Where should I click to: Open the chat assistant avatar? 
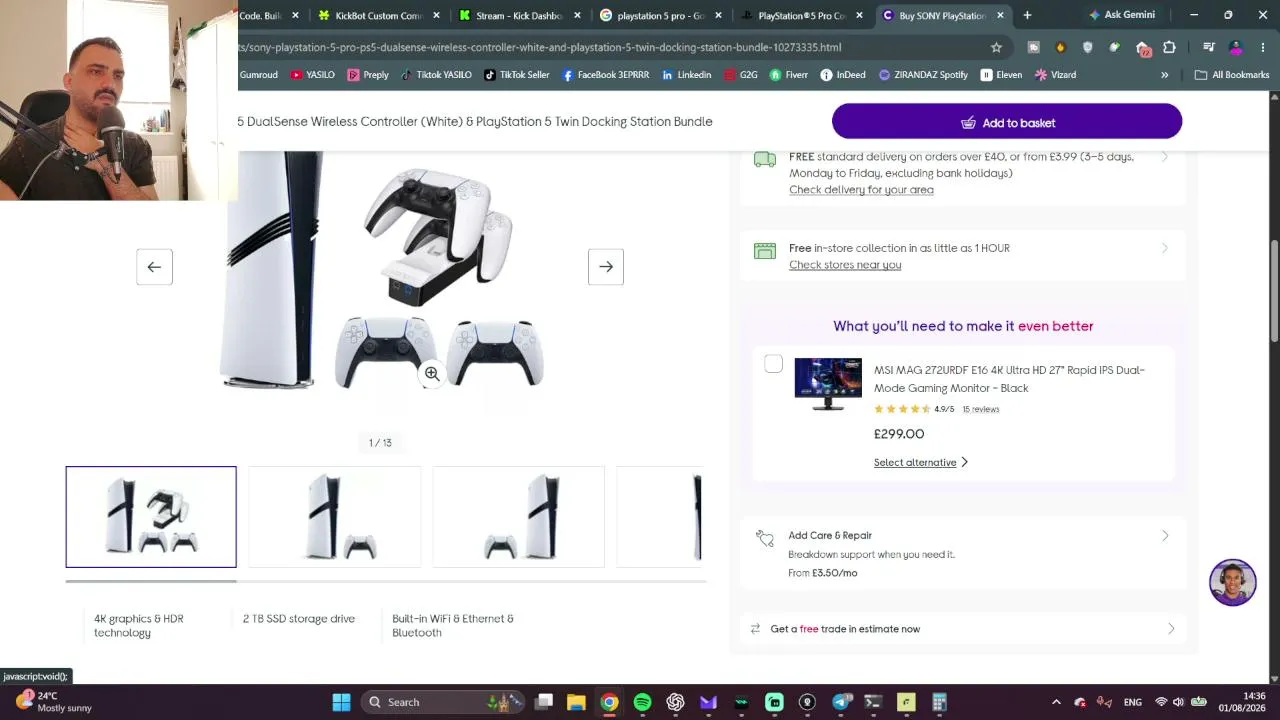[1232, 583]
